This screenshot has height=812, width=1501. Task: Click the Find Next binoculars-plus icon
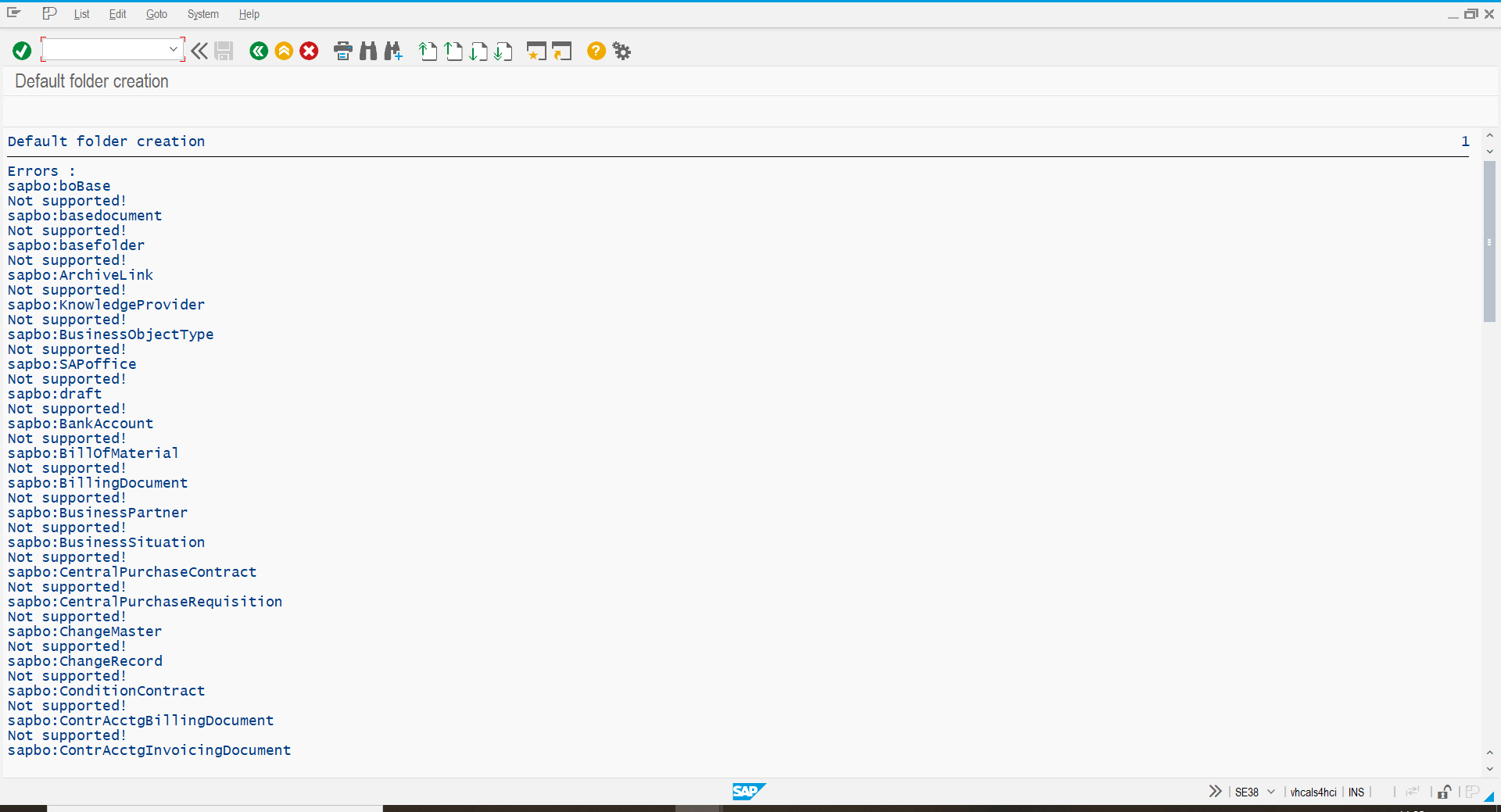click(x=393, y=51)
